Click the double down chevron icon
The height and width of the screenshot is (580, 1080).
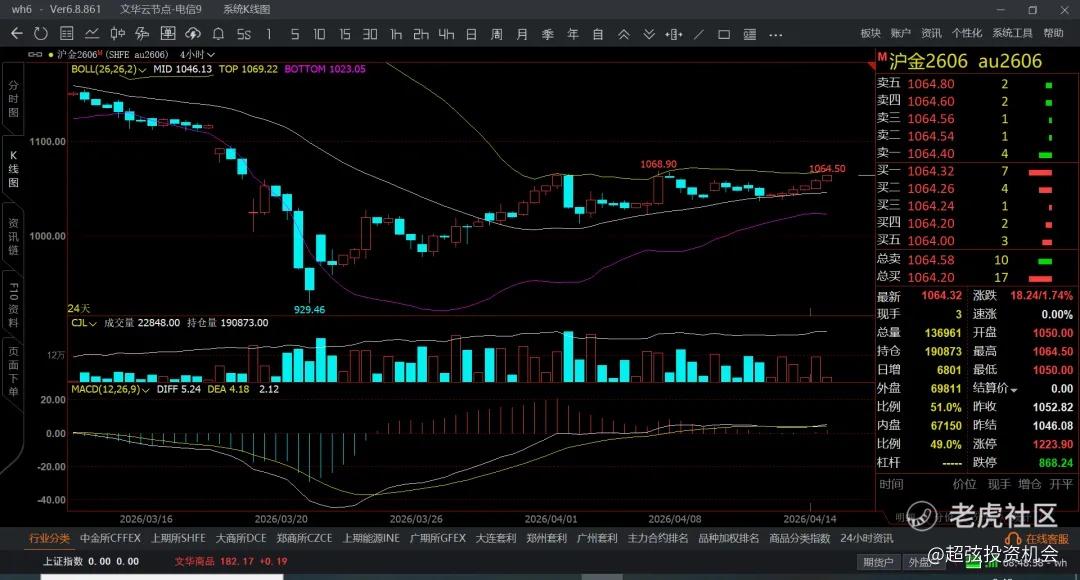(x=649, y=34)
